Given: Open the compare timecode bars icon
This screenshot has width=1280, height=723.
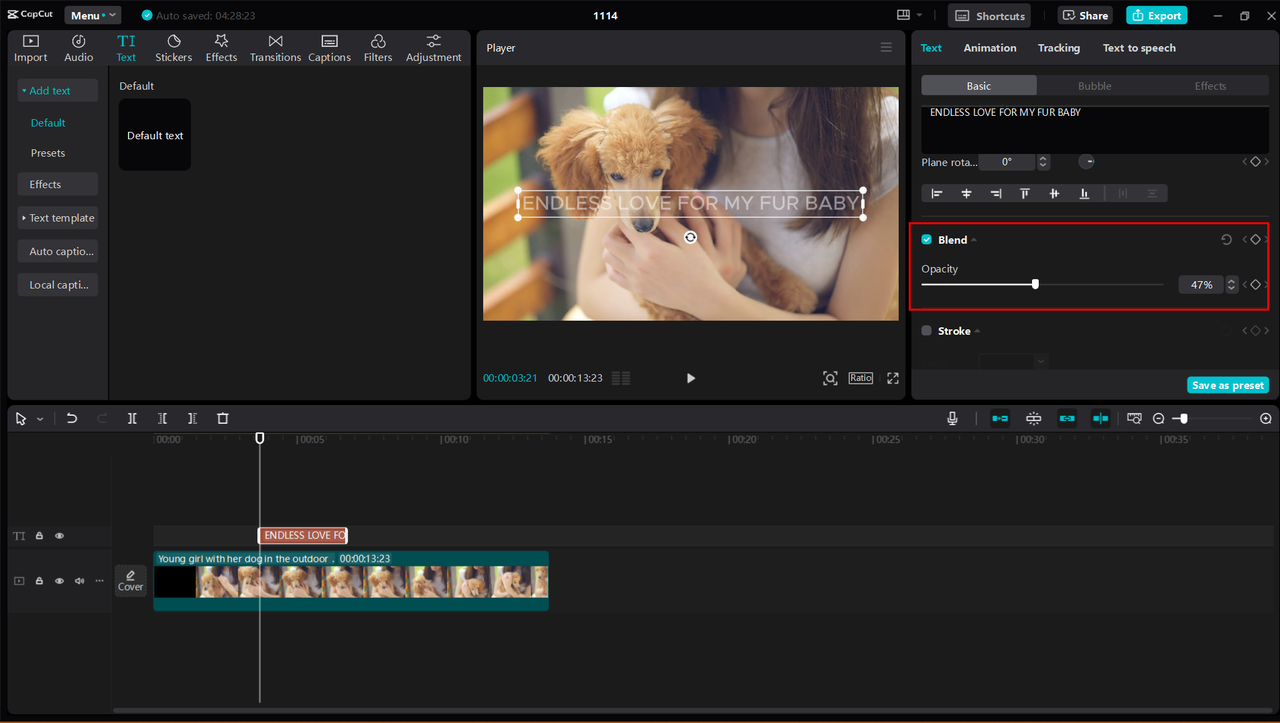Looking at the screenshot, I should point(621,378).
